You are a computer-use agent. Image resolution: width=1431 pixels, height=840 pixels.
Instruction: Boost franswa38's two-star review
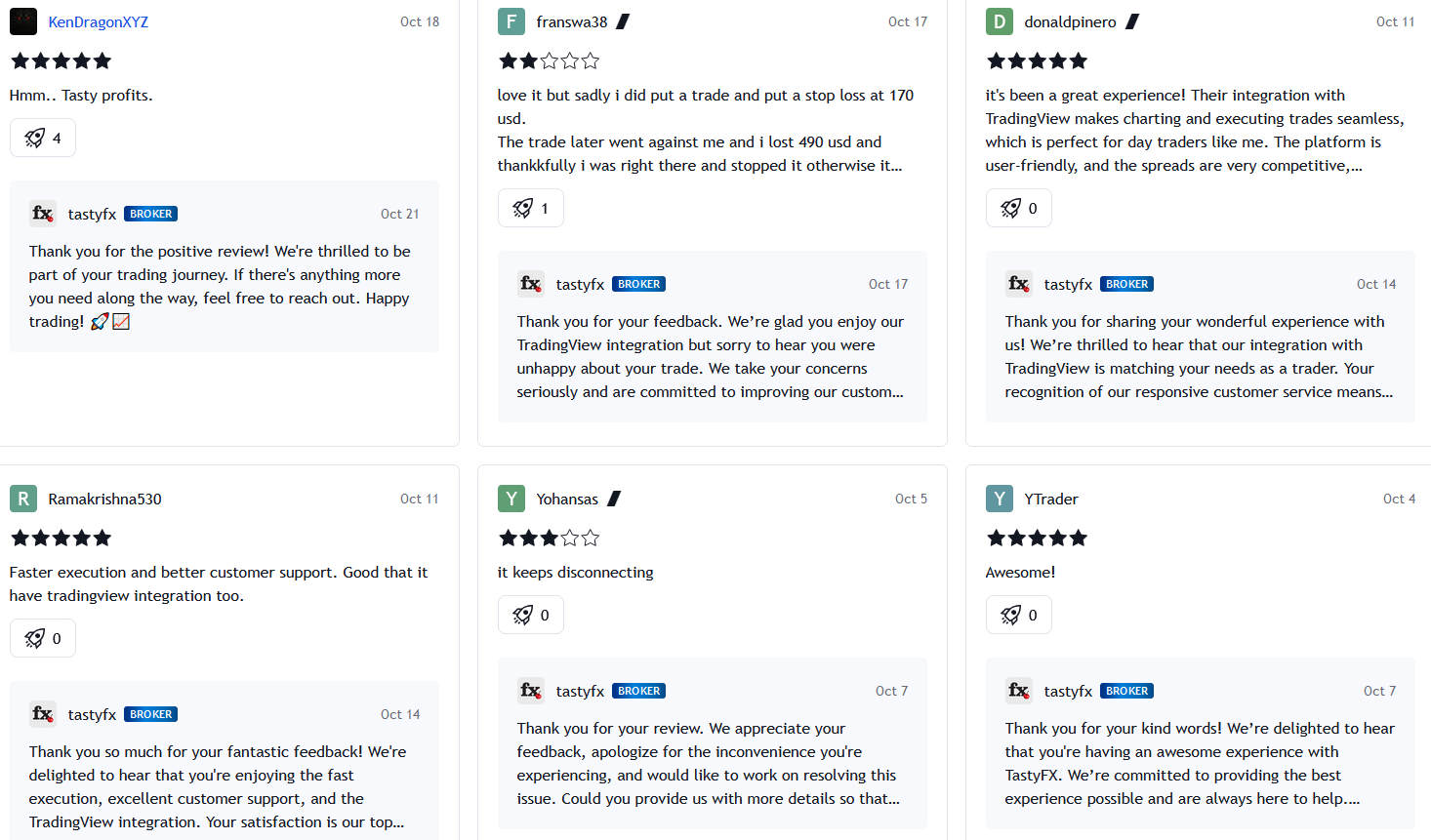531,208
